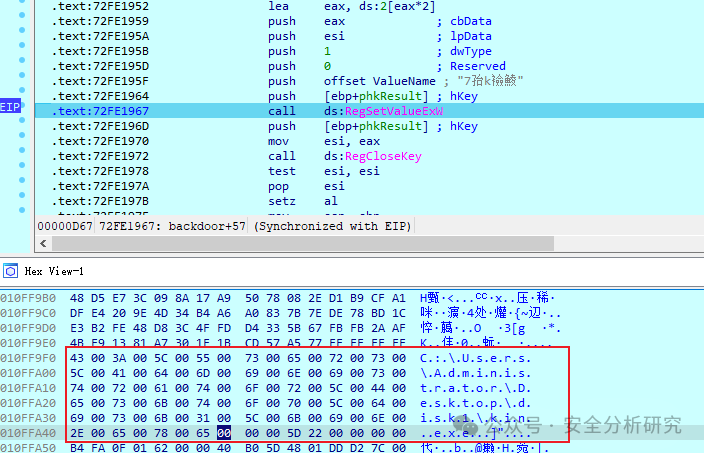Click the backdoor+57 status text
The width and height of the screenshot is (704, 453).
(x=207, y=226)
